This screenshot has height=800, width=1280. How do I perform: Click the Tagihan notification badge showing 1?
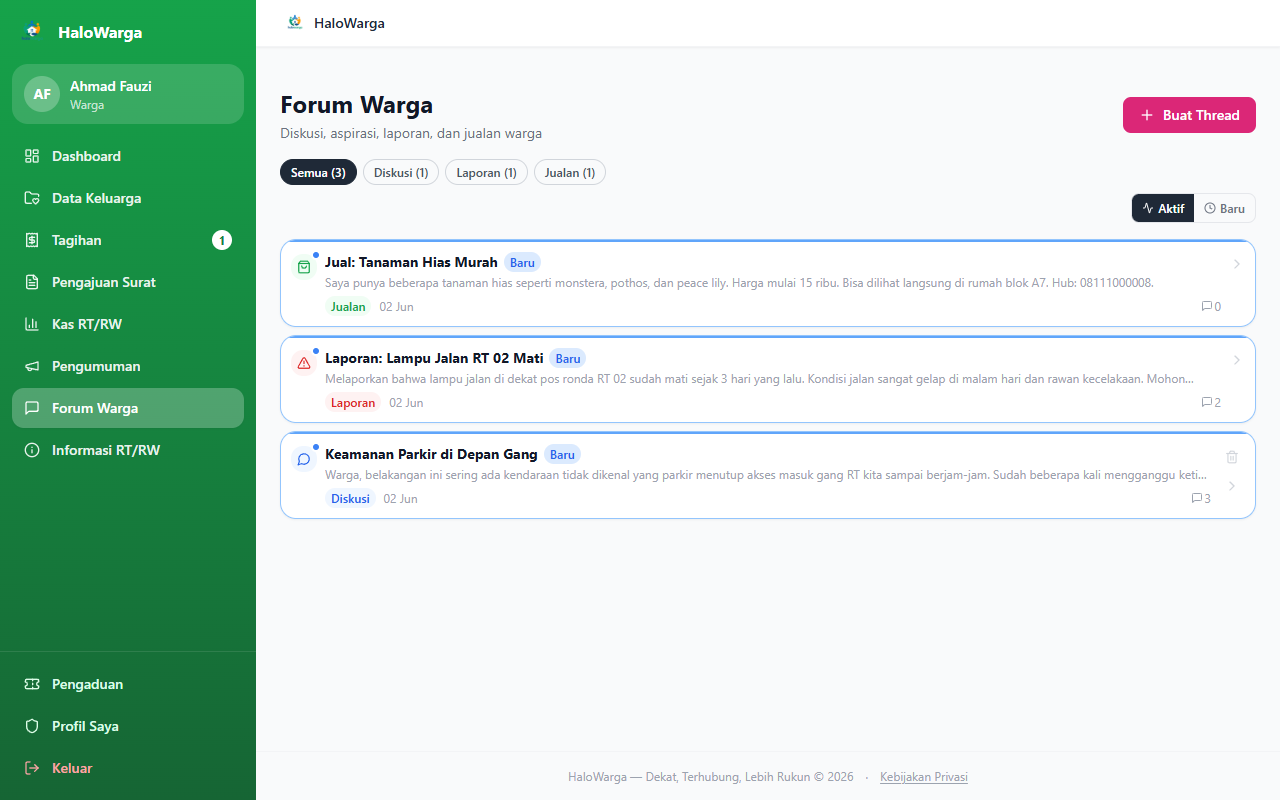[x=222, y=240]
